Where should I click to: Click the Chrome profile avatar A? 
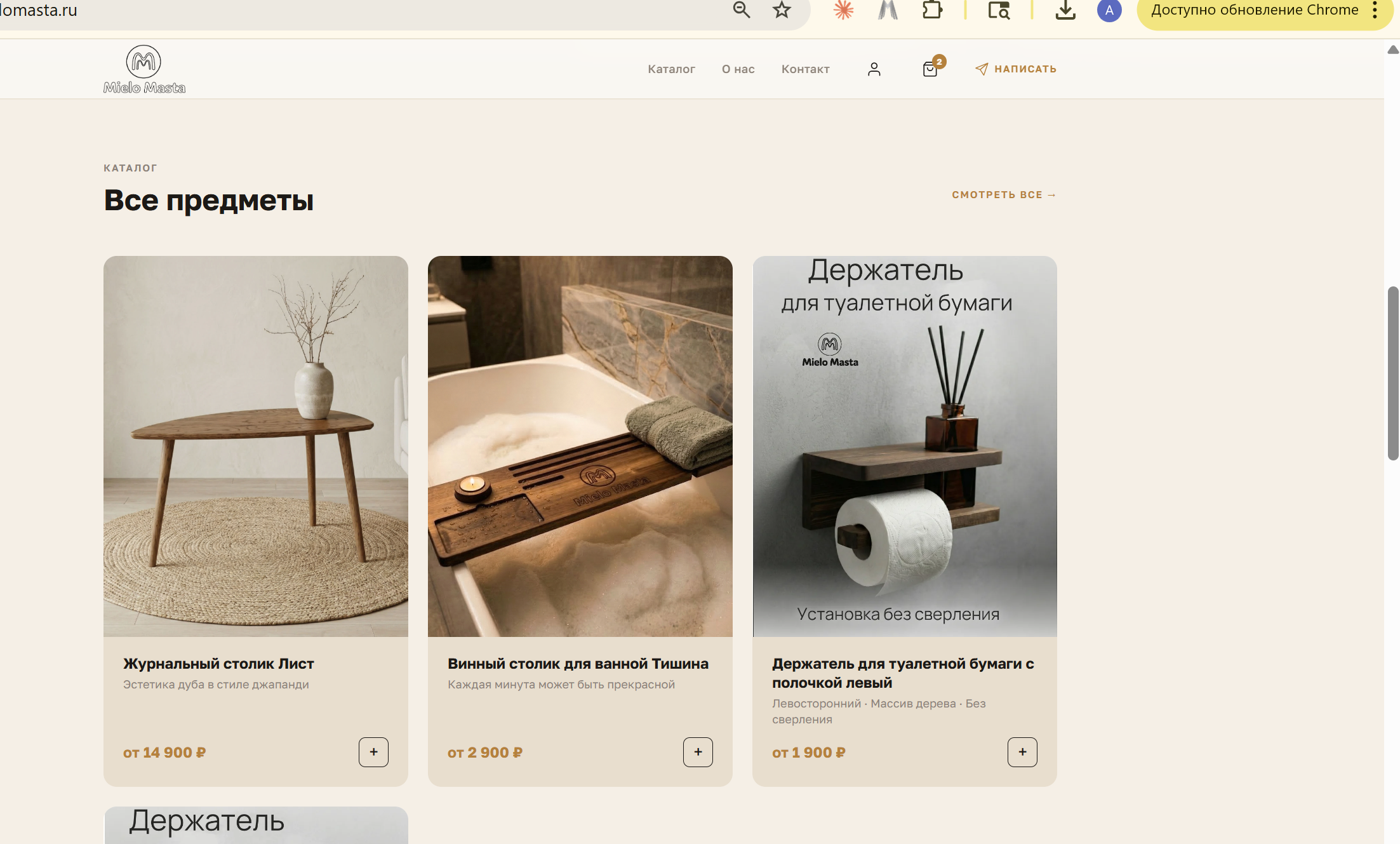[1109, 10]
